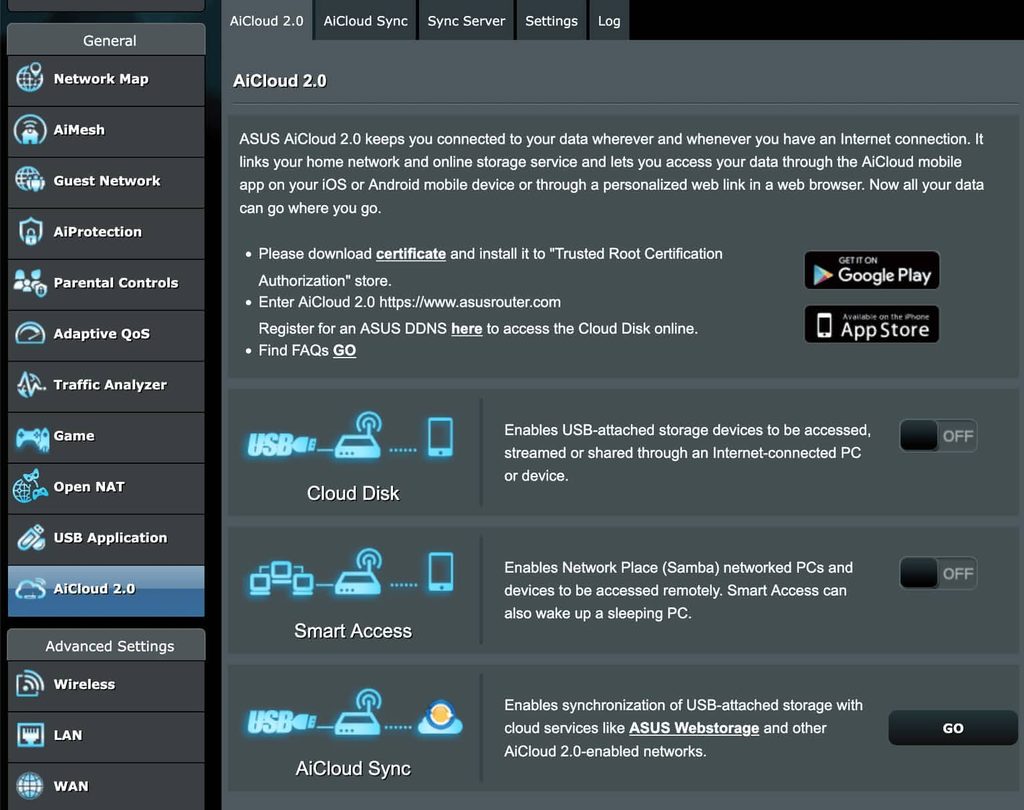This screenshot has height=810, width=1024.
Task: Switch to the AiCloud 2.0 tab
Action: click(266, 20)
